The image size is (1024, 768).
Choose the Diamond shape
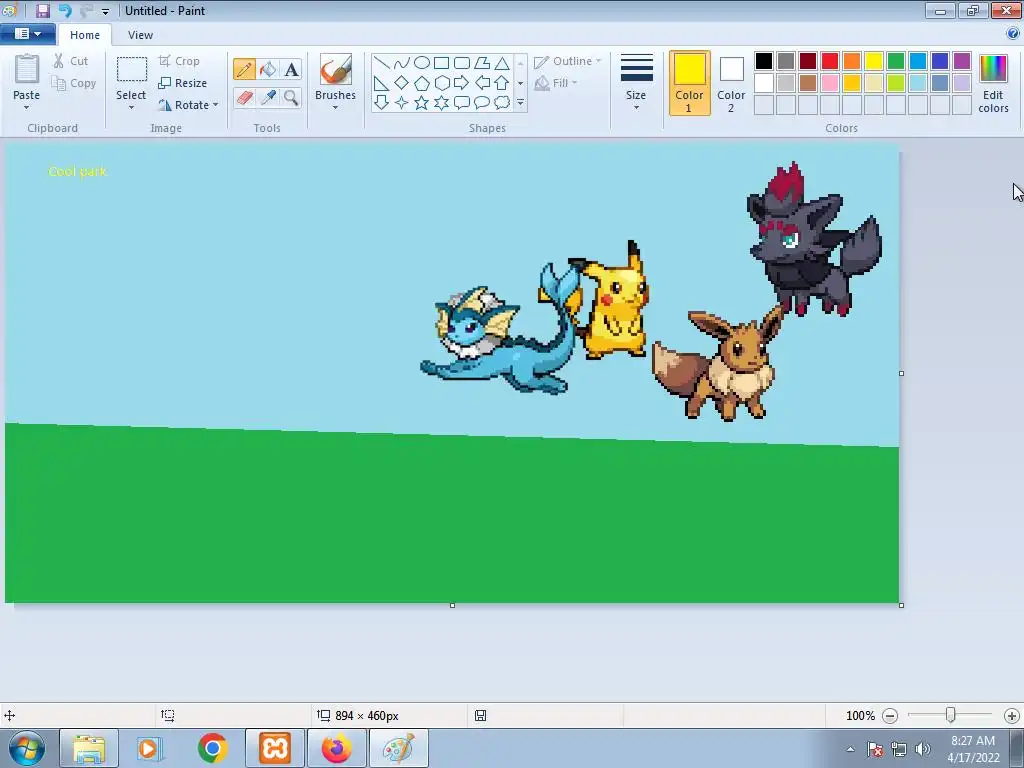click(x=402, y=83)
